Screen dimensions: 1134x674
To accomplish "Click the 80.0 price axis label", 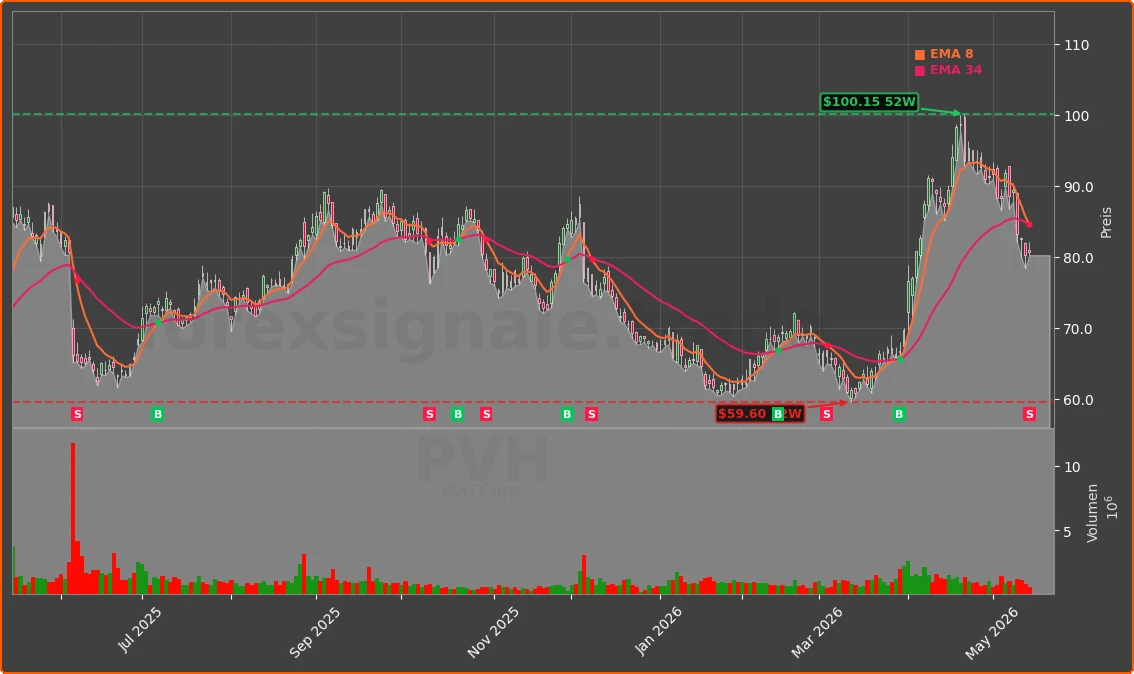I will coord(1078,257).
